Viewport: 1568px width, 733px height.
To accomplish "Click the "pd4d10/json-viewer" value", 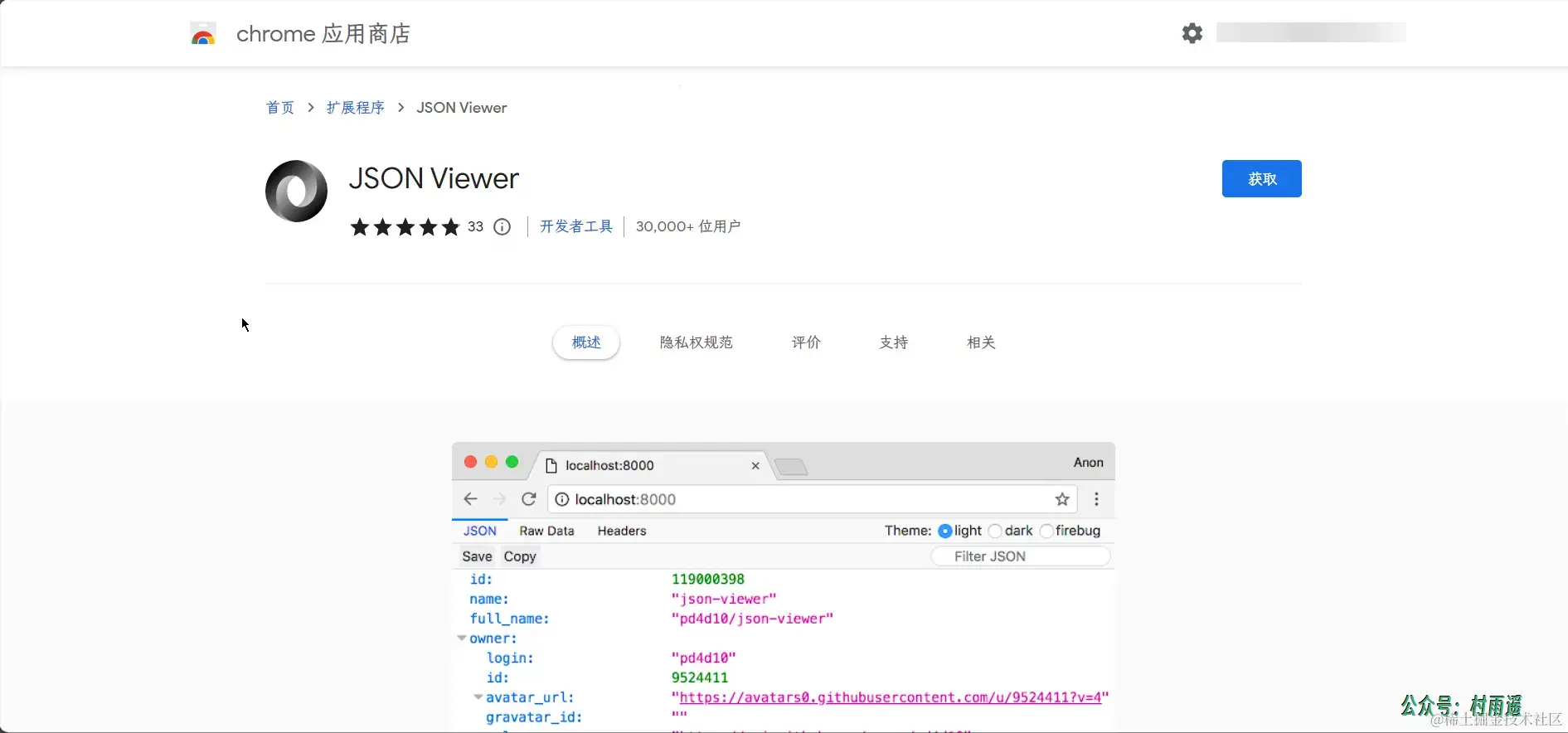I will [x=752, y=619].
